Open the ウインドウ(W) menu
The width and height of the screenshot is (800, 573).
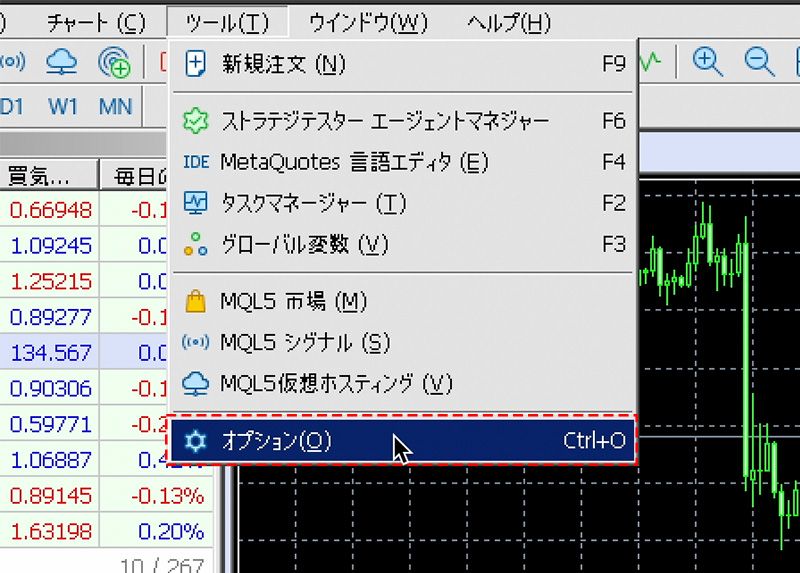click(x=368, y=22)
